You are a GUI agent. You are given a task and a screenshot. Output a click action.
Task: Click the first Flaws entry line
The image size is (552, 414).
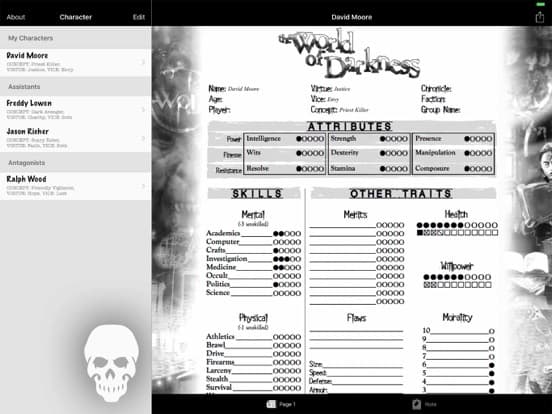356,329
